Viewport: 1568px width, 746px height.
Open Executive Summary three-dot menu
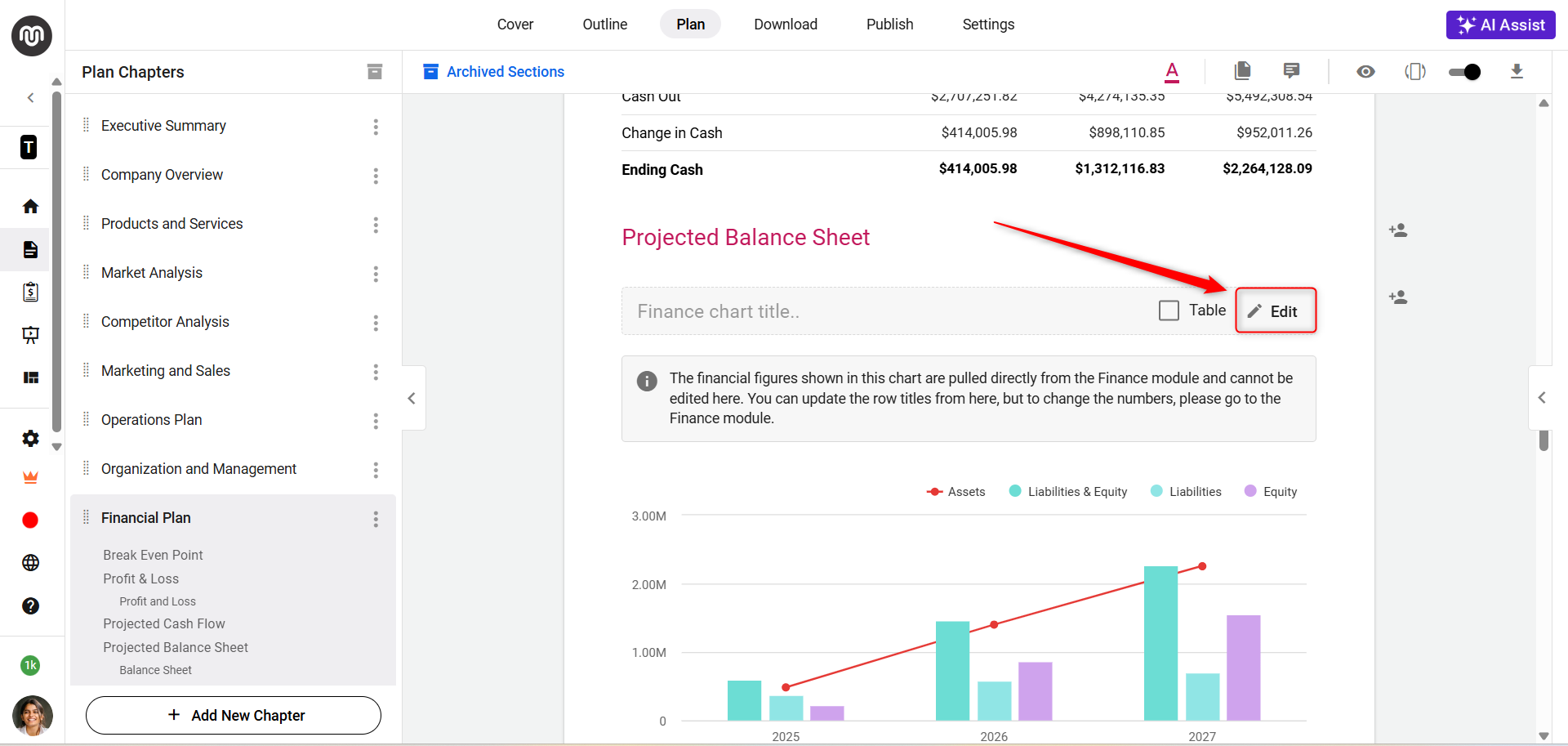[376, 127]
